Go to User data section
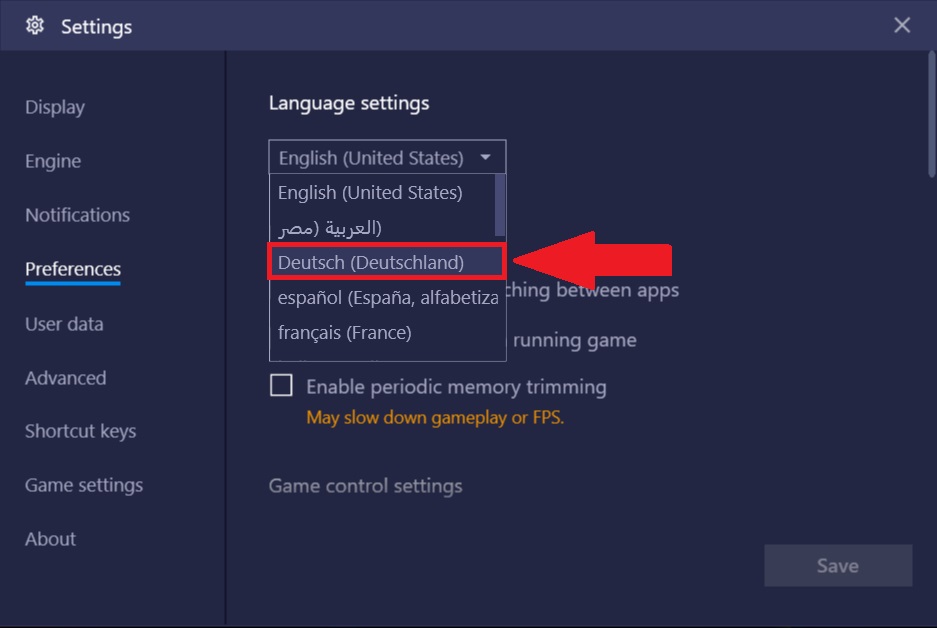Screen dimensions: 937x628 [x=64, y=324]
